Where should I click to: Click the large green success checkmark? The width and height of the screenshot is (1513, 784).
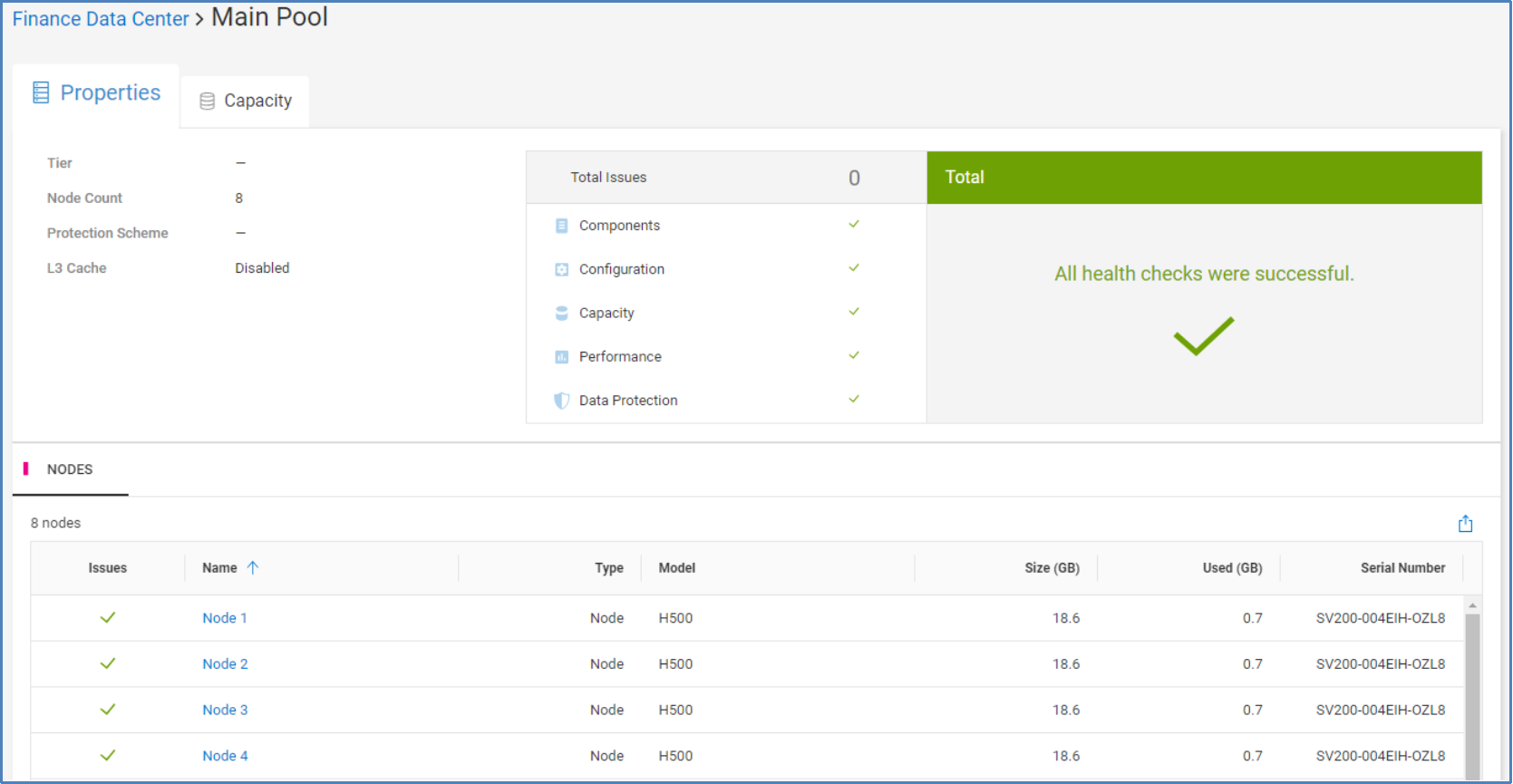coord(1204,336)
